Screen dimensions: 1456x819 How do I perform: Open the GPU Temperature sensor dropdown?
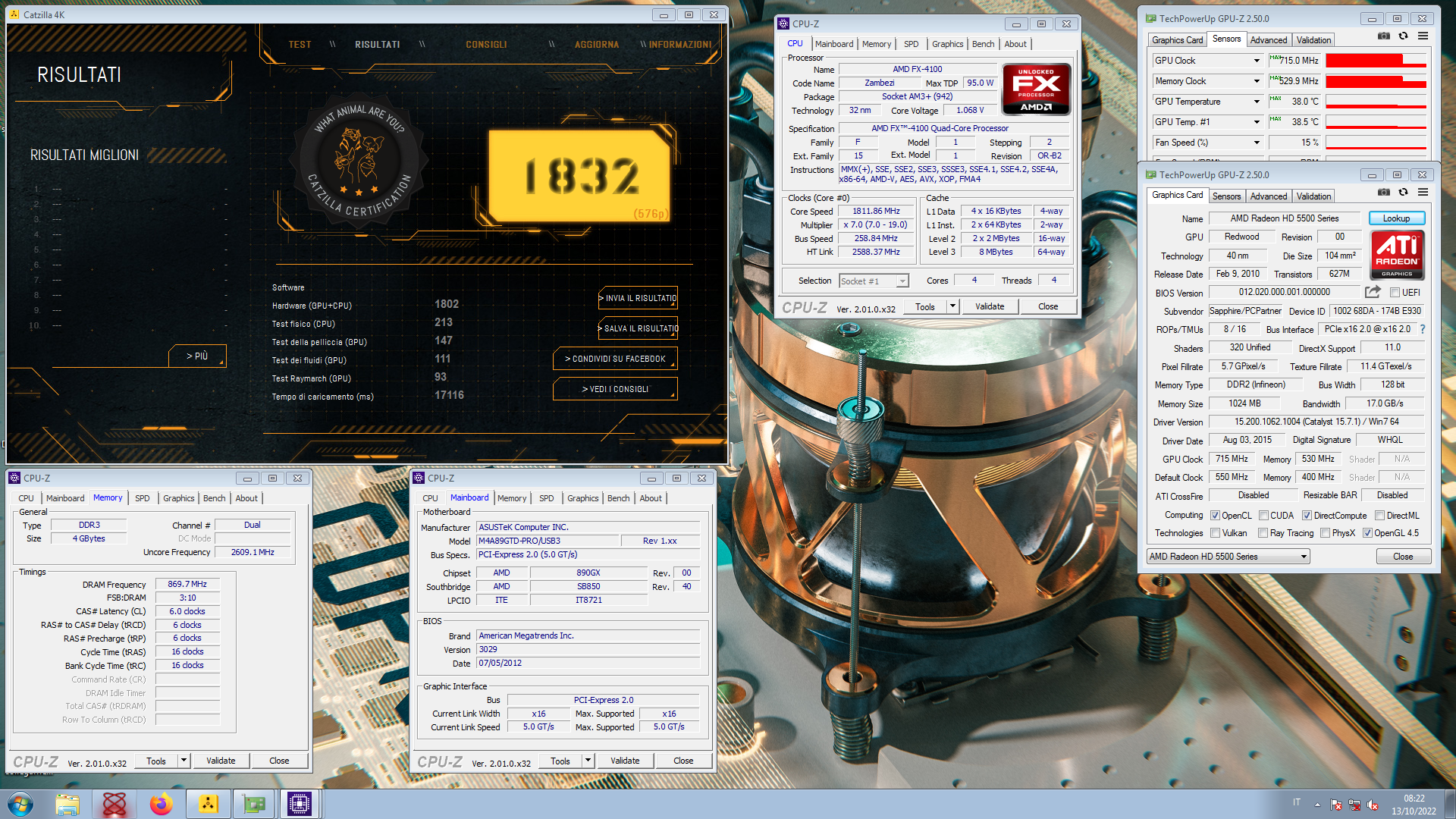(1257, 102)
